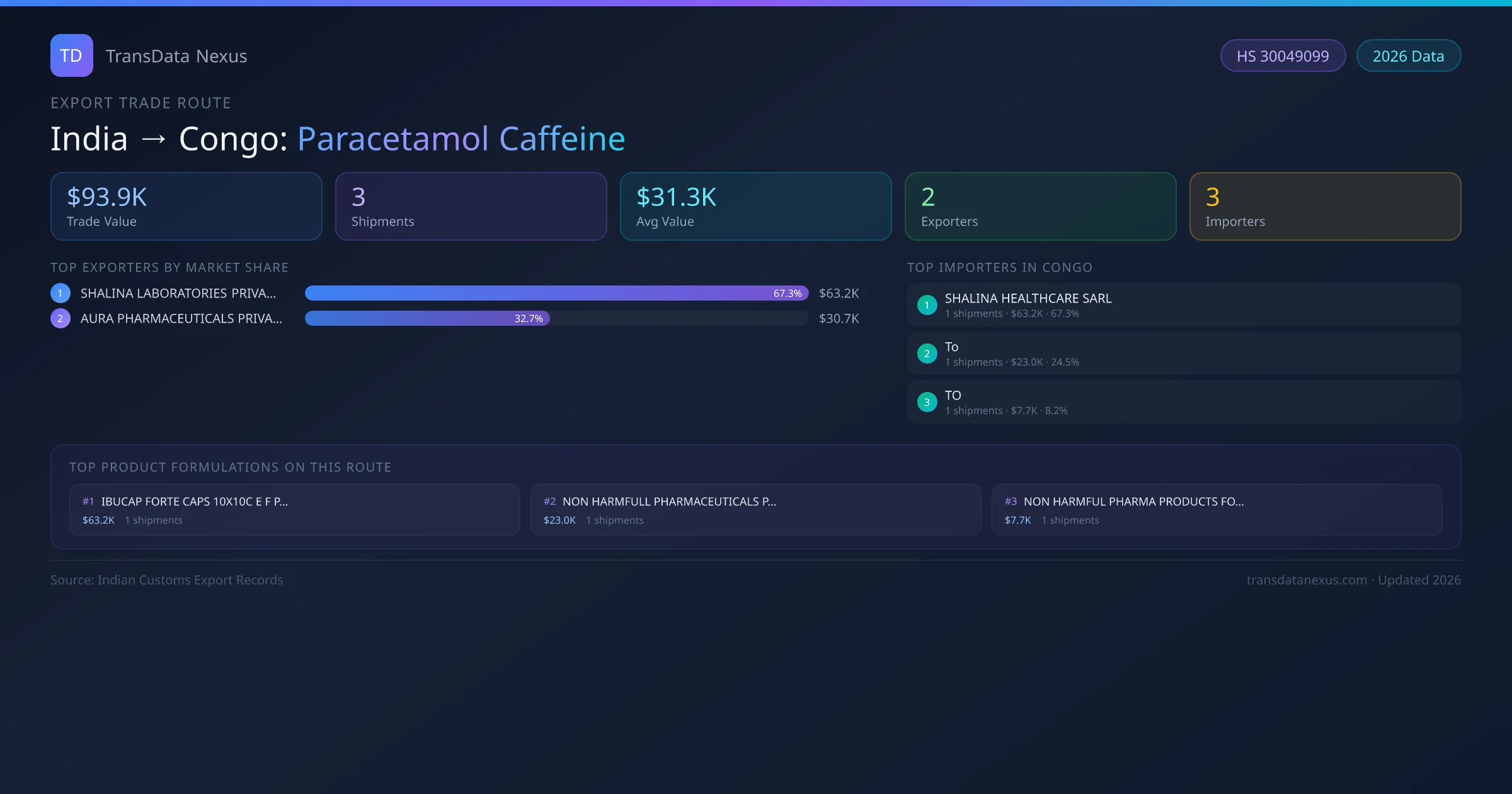Select the 3 Shipments stat card
The width and height of the screenshot is (1512, 794).
click(x=471, y=207)
